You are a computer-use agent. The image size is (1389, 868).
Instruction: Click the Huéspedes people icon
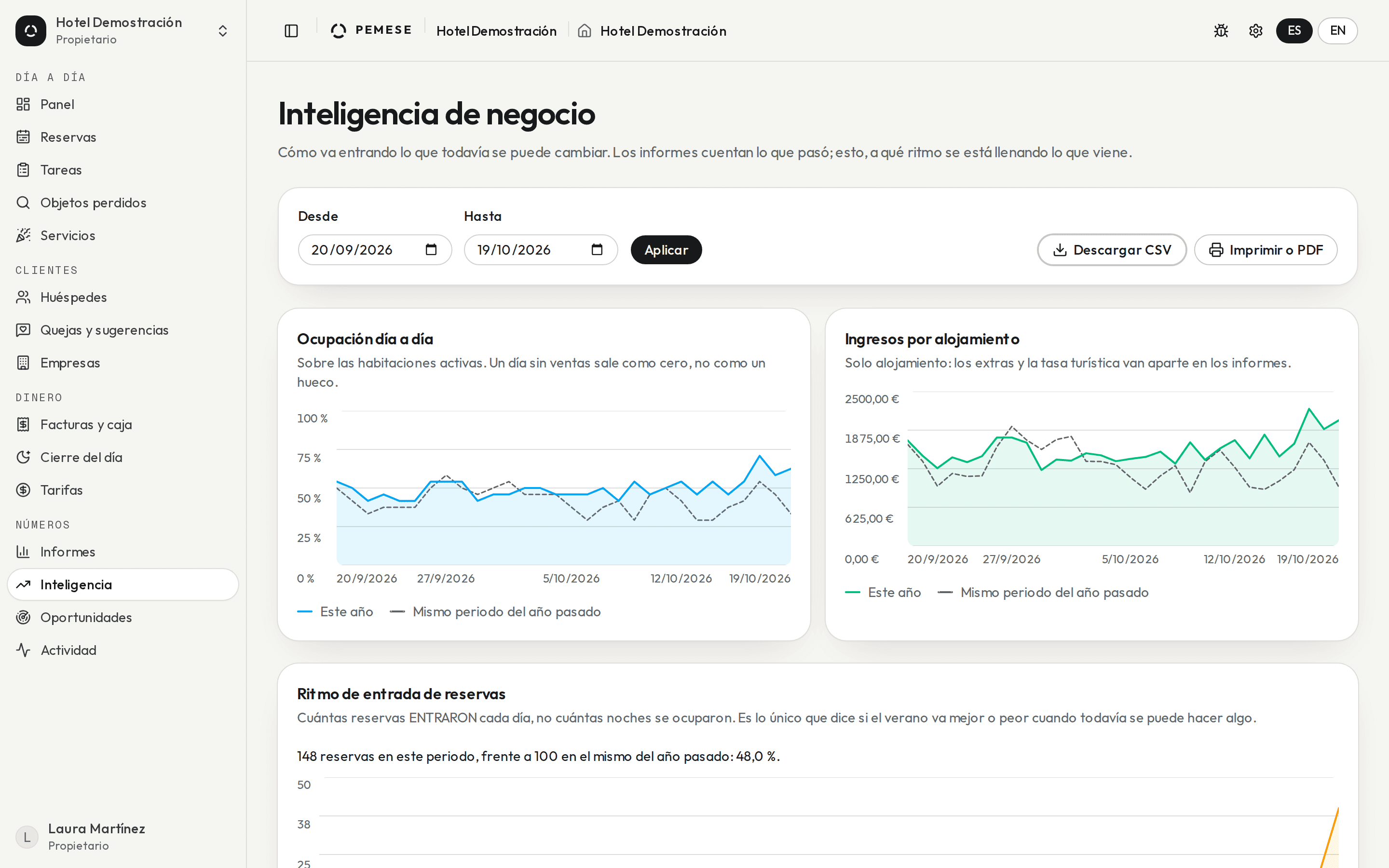coord(23,298)
